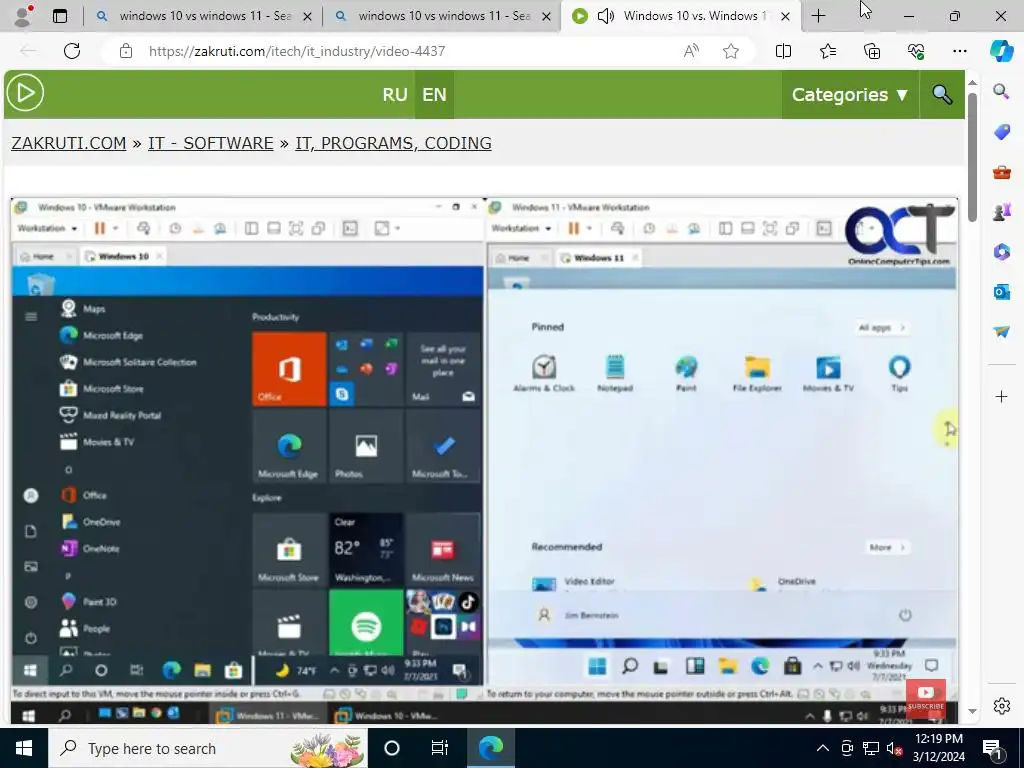Expand the Categories dropdown
1024x768 pixels.
[850, 95]
